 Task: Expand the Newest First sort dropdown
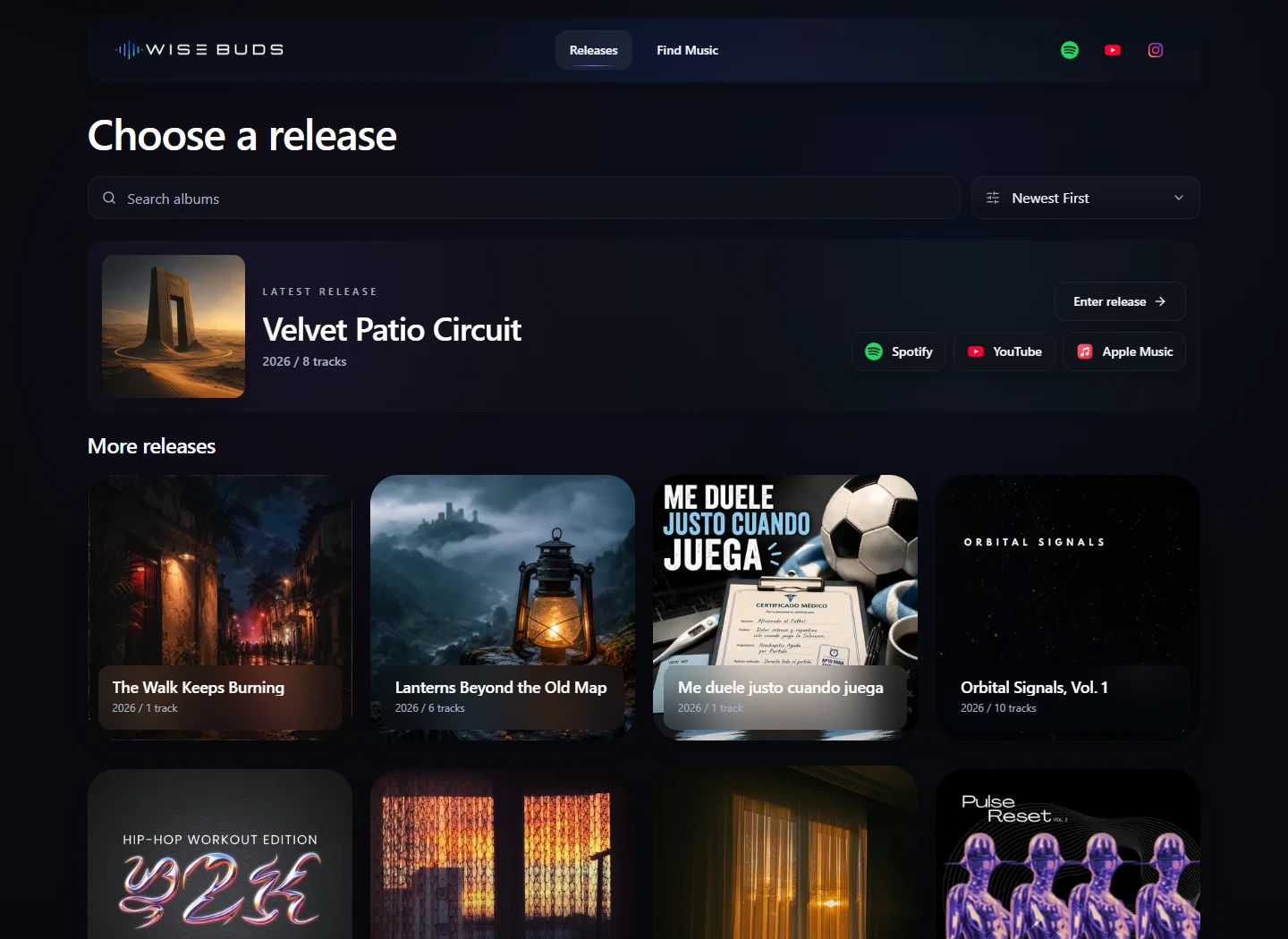pyautogui.click(x=1086, y=198)
